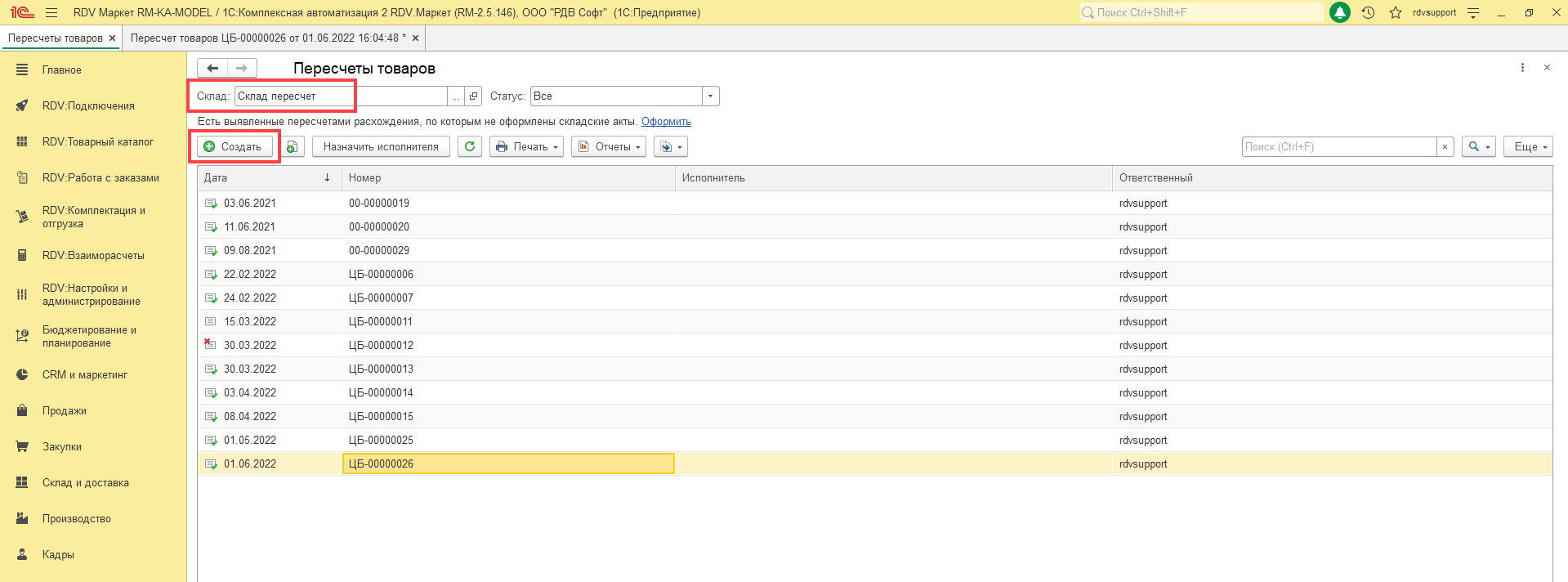Open the Печать dropdown menu

click(526, 146)
